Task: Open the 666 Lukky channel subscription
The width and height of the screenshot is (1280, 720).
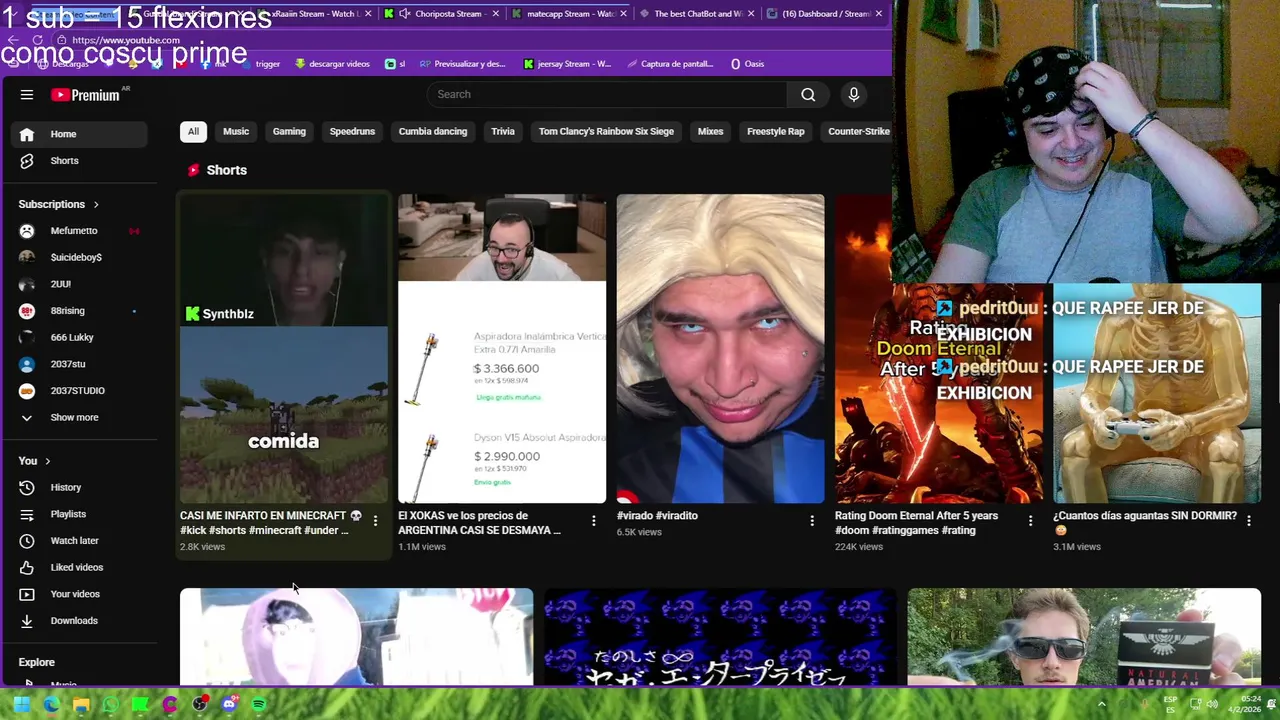Action: pos(78,337)
